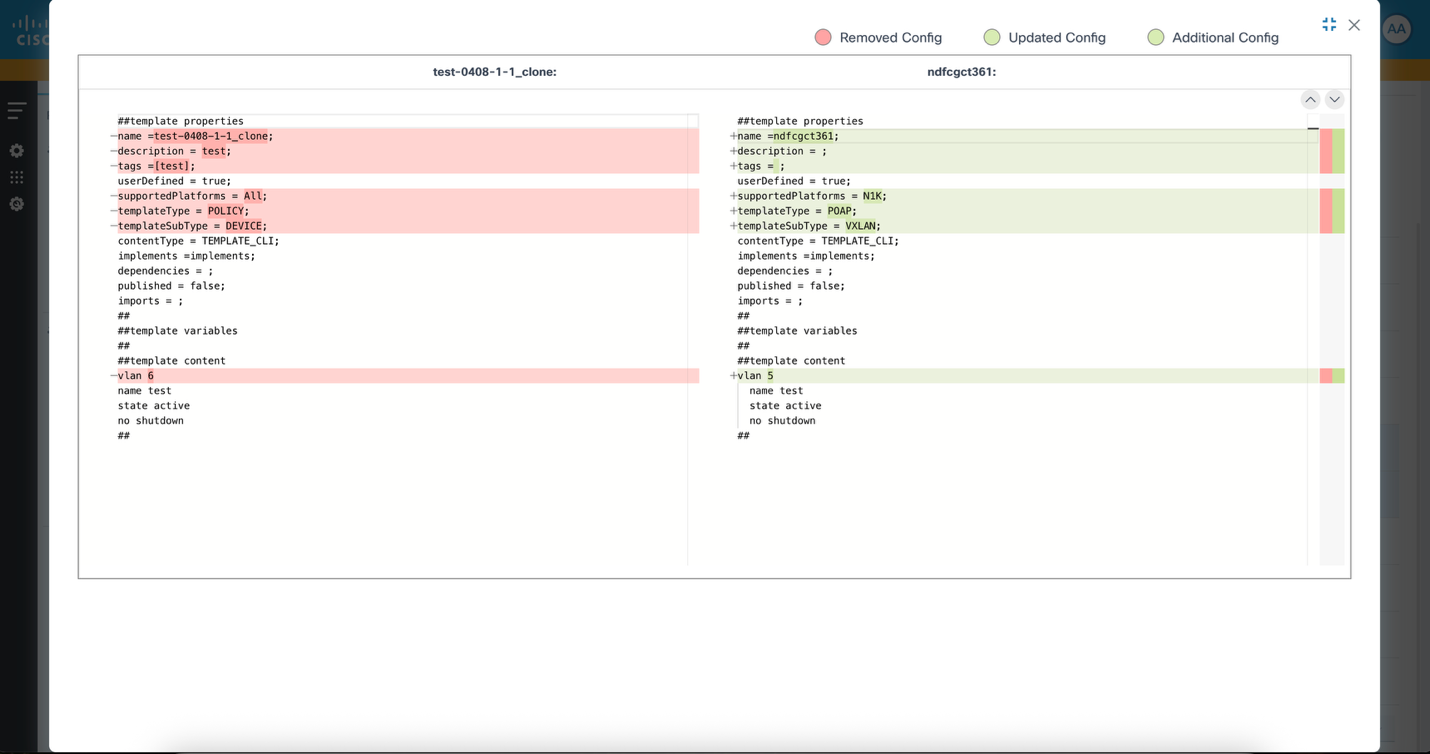Click the Removed Config red legend swatch
The width and height of the screenshot is (1430, 754).
pos(823,37)
